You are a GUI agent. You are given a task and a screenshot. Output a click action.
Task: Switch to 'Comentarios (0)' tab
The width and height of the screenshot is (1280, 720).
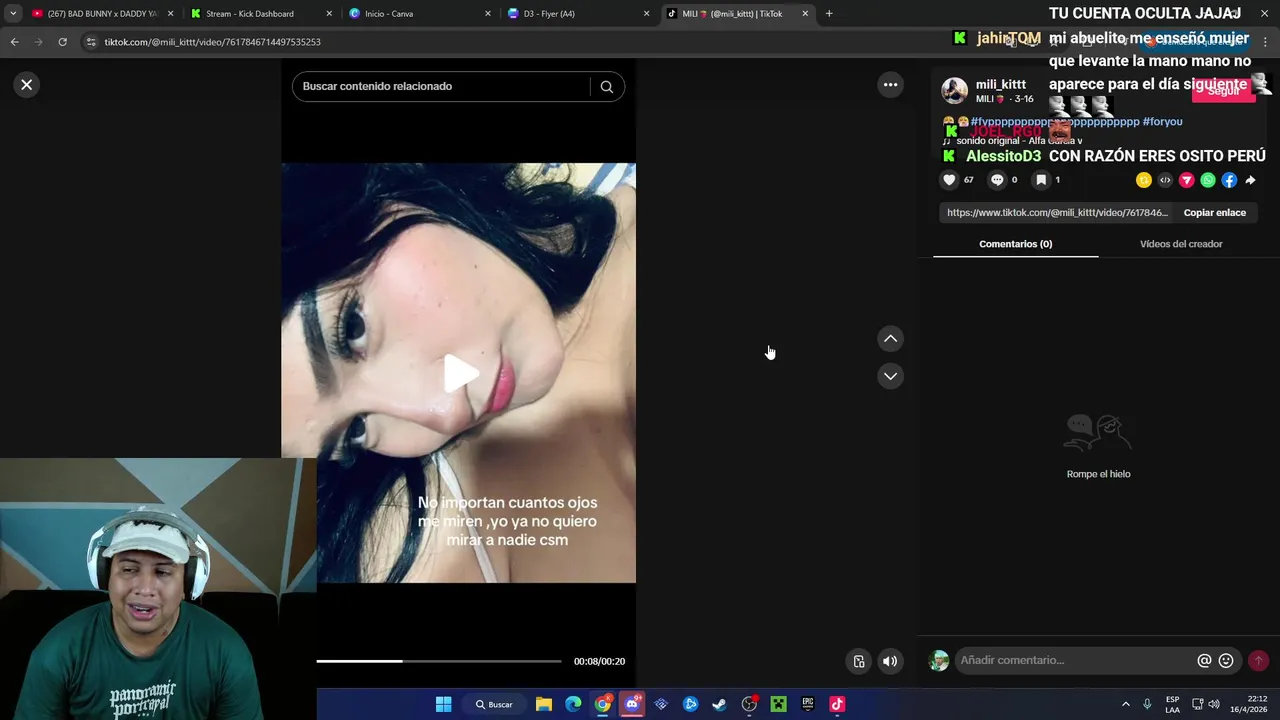1015,244
